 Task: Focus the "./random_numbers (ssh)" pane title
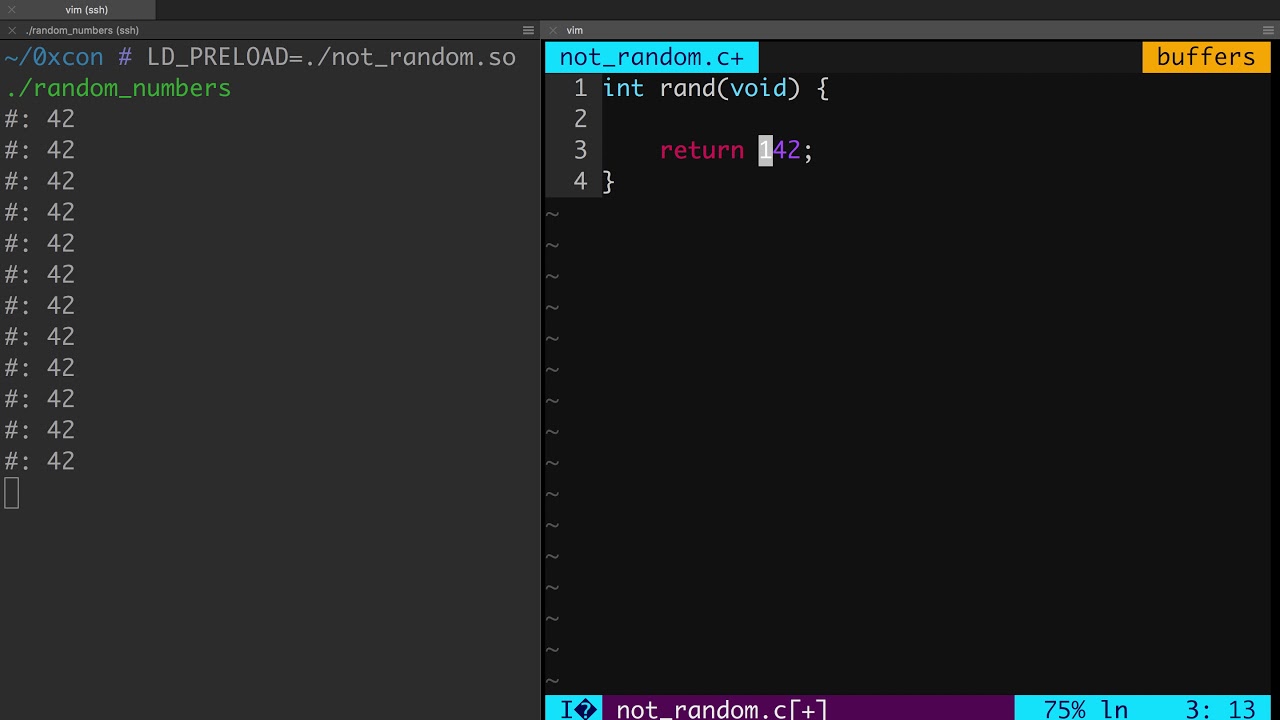(82, 31)
